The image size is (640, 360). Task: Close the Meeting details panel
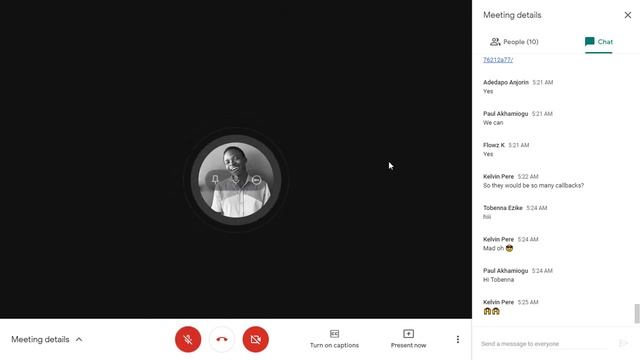pos(628,15)
